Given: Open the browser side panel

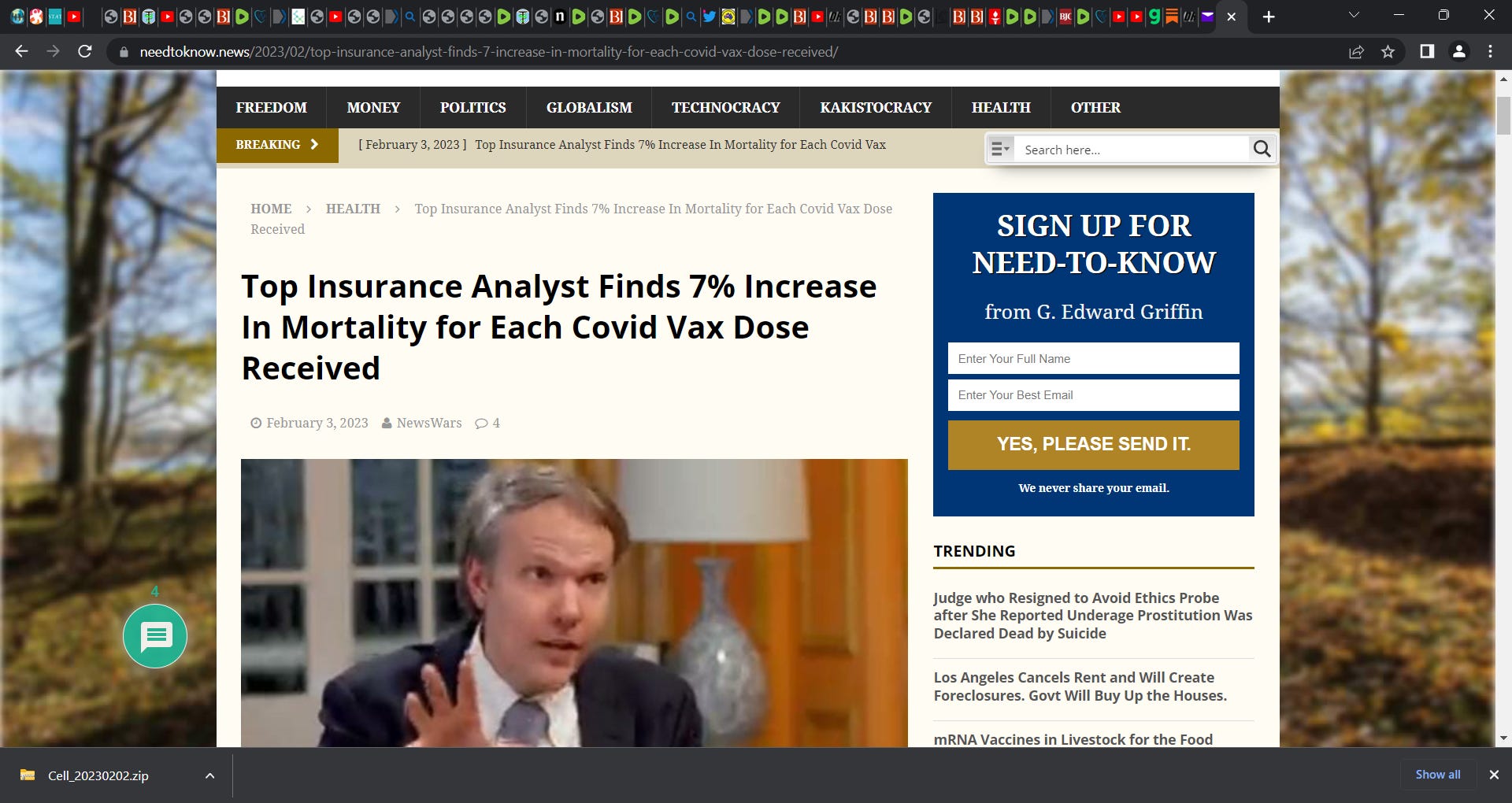Looking at the screenshot, I should click(x=1426, y=51).
